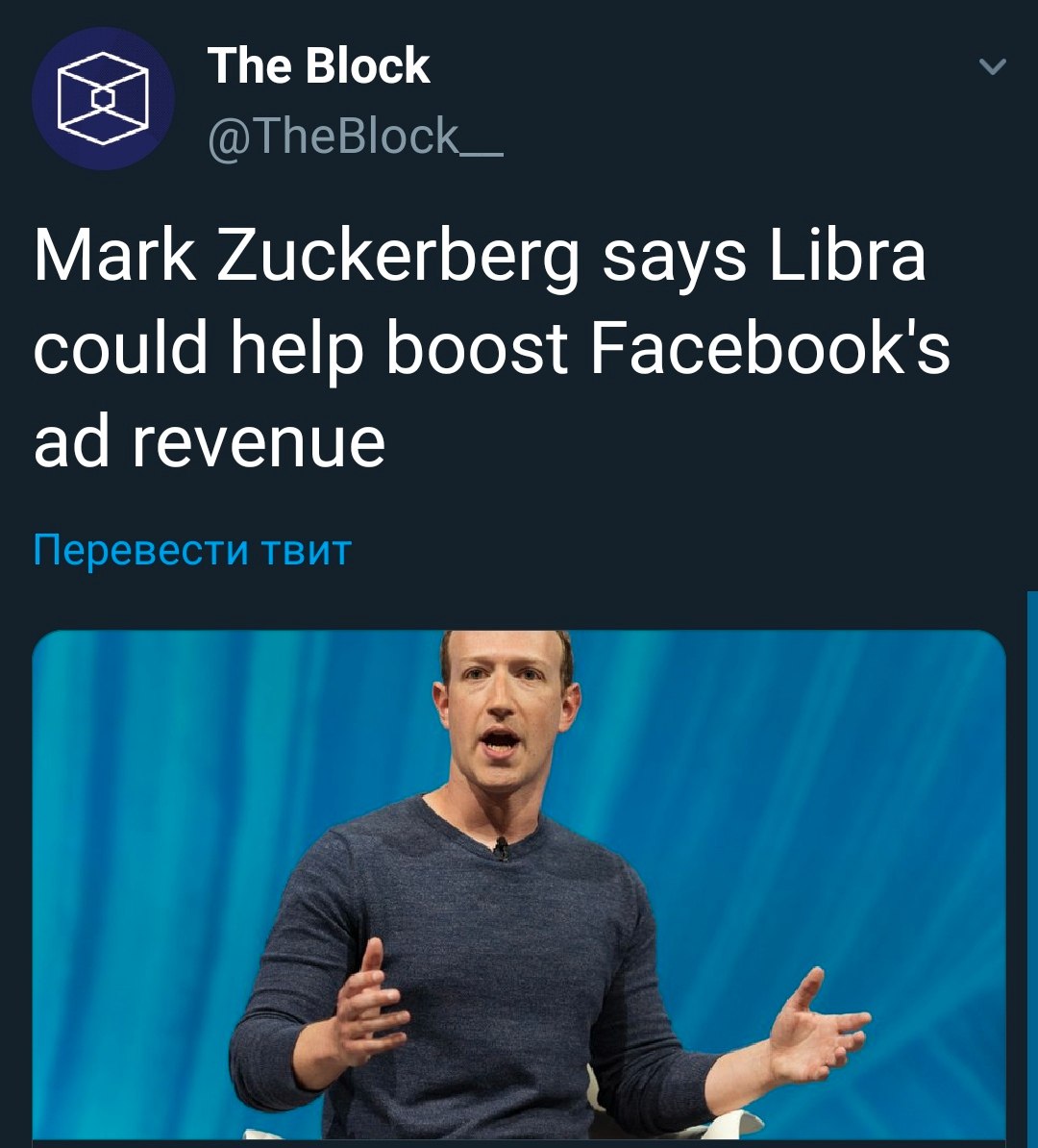
Task: Tap the words Mark Zuckerberg in the tweet
Action: (307, 257)
